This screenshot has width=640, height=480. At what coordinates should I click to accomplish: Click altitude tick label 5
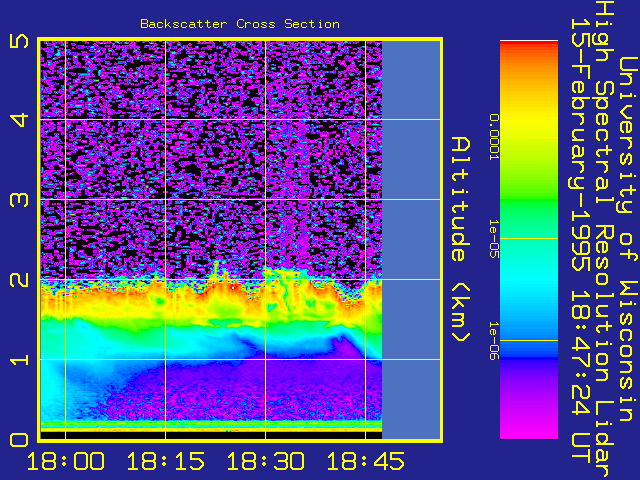tap(19, 41)
